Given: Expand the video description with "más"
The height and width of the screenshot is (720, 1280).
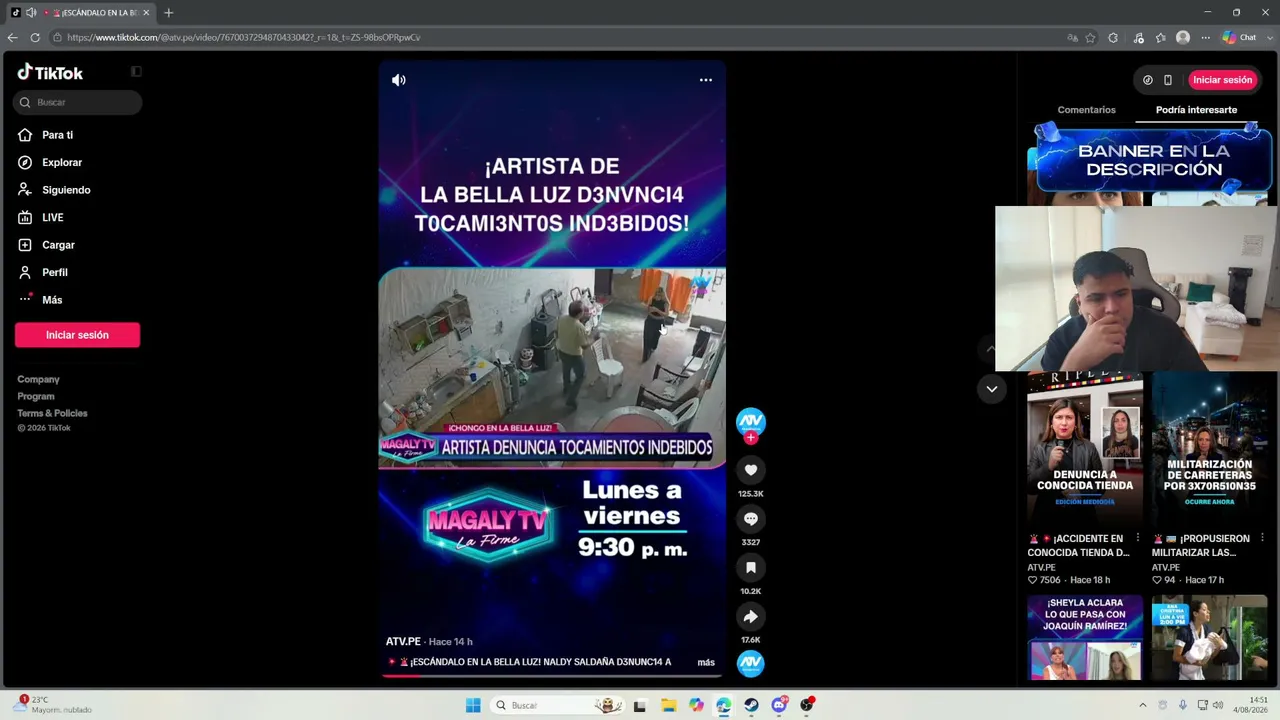Looking at the screenshot, I should click(x=706, y=662).
